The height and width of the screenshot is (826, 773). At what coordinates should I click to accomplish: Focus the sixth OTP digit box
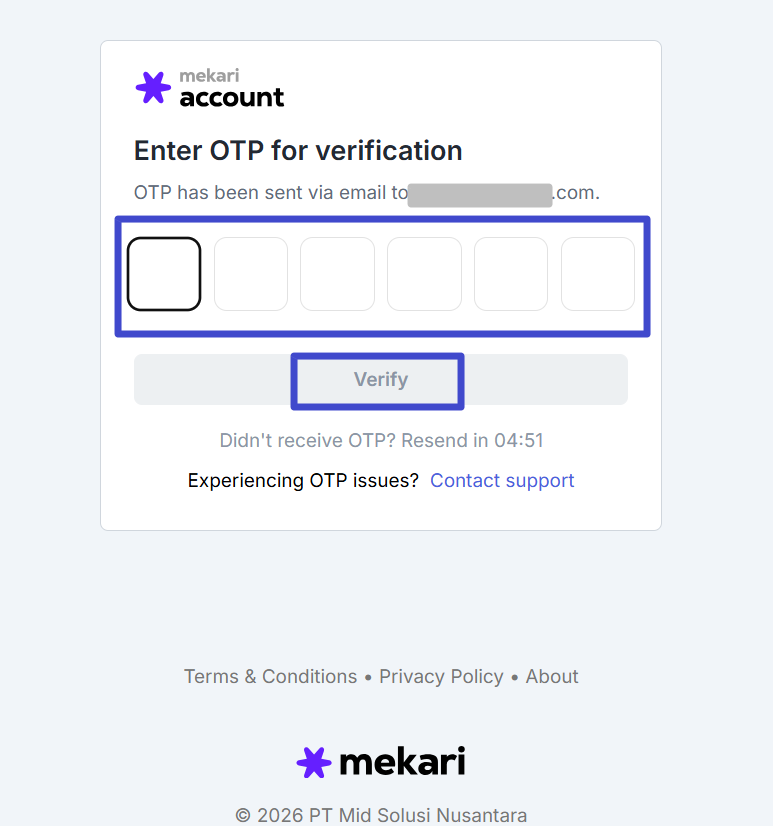click(597, 274)
